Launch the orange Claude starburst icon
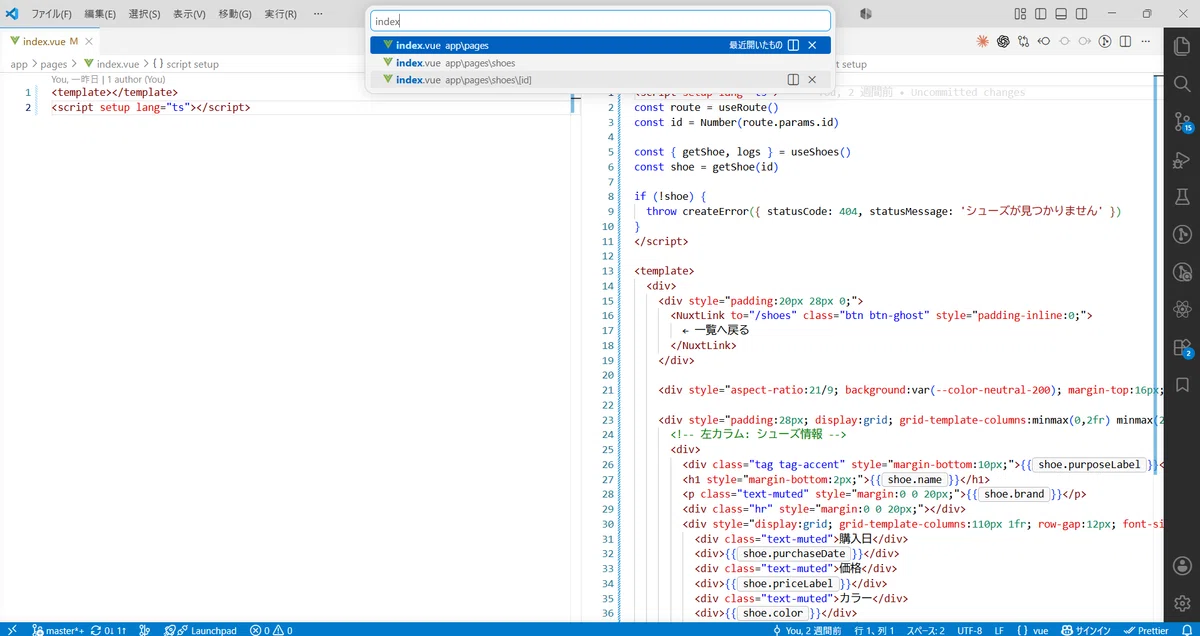Viewport: 1200px width, 636px height. click(x=983, y=41)
